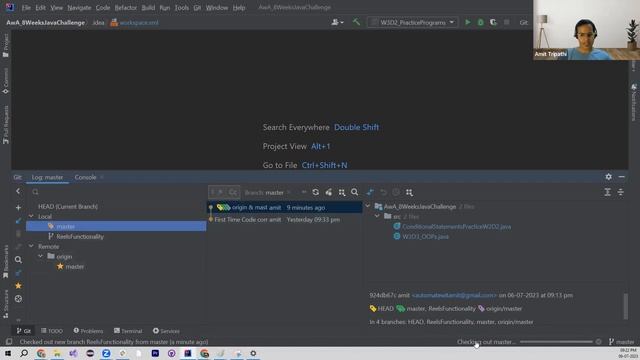Open the Services tool window
The height and width of the screenshot is (360, 640).
(166, 331)
